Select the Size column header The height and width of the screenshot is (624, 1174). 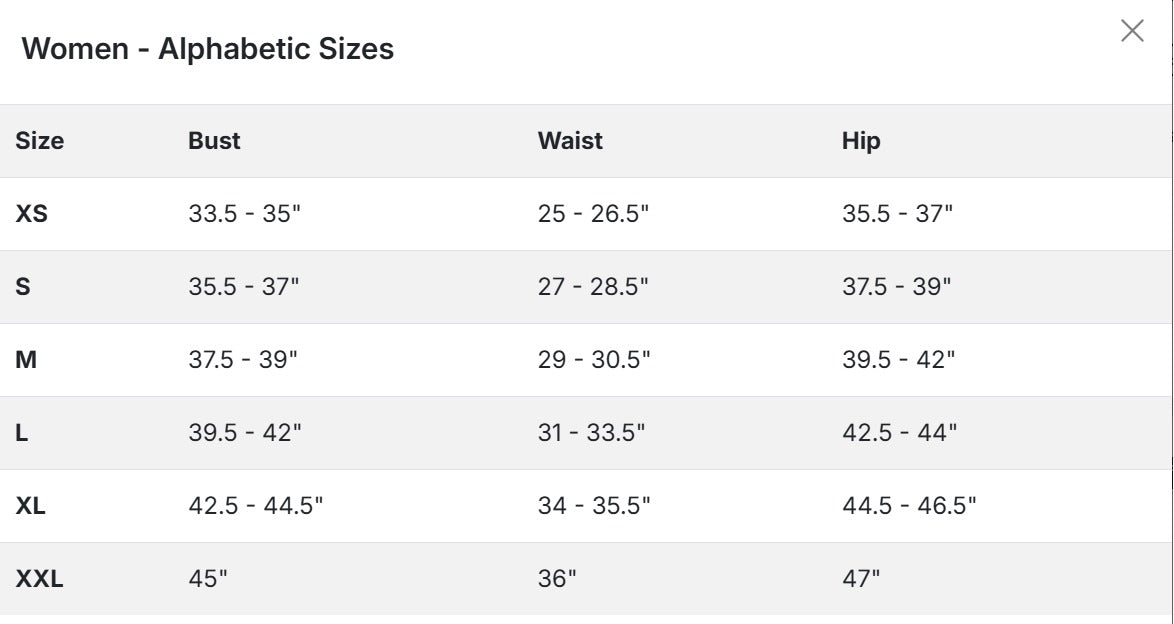point(40,141)
